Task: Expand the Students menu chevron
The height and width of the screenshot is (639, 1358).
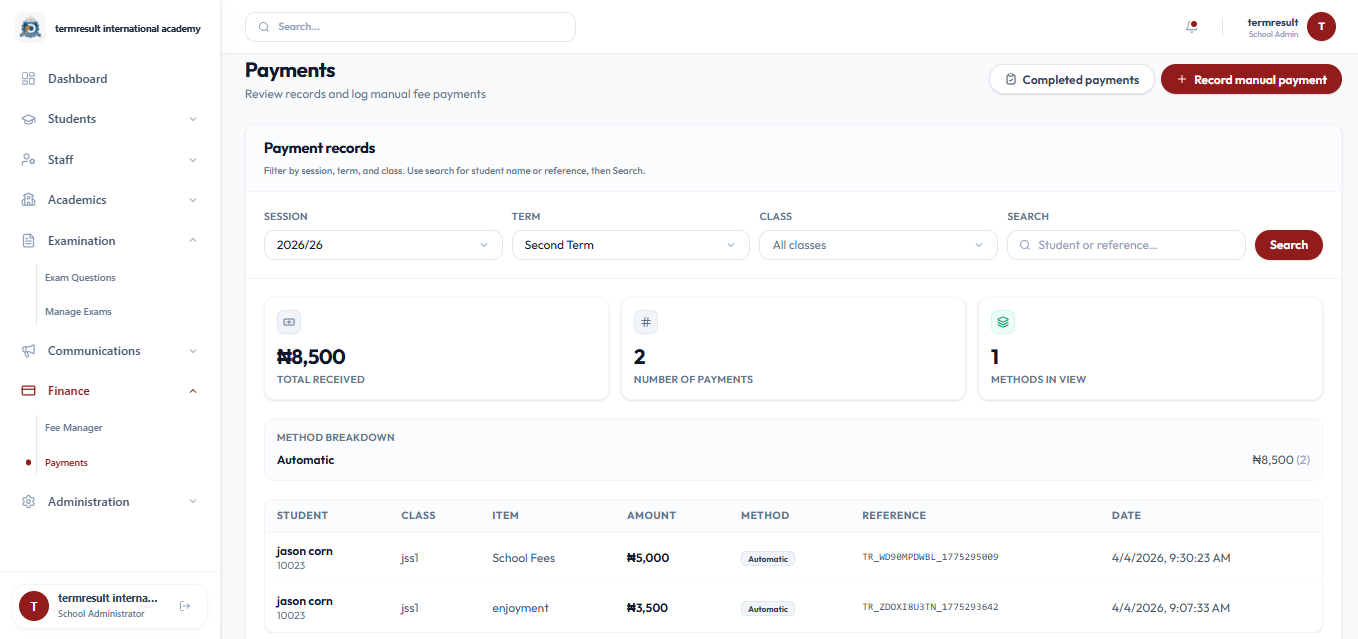Action: [193, 119]
